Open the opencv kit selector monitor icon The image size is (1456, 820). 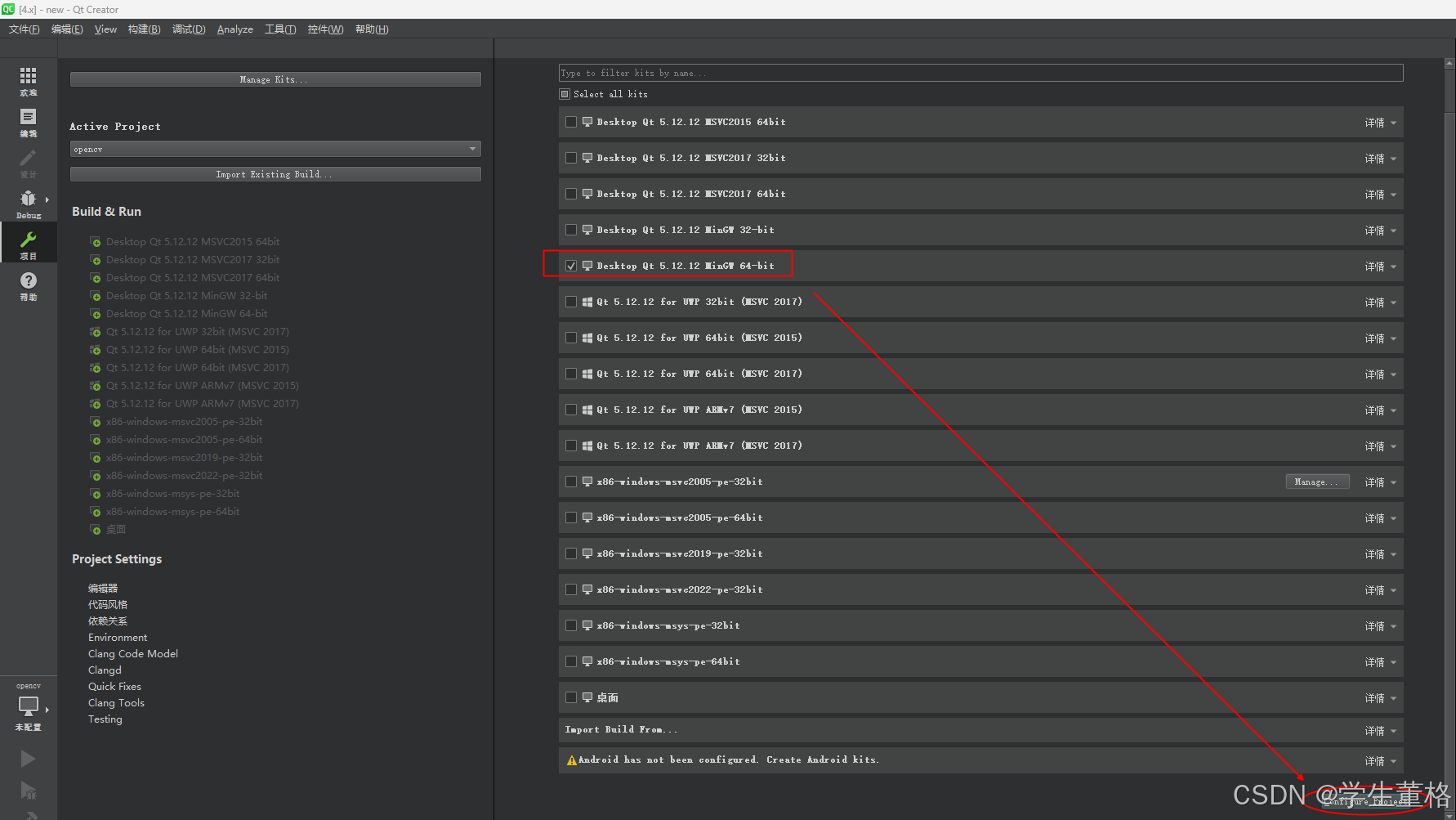pyautogui.click(x=29, y=706)
